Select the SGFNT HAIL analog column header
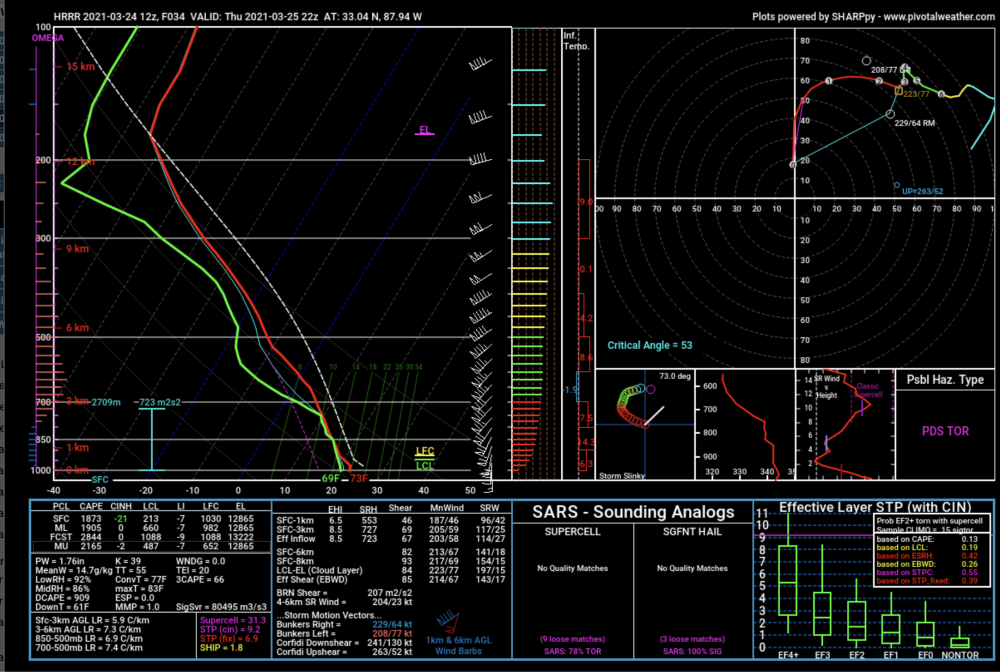The width and height of the screenshot is (1000, 672). point(692,532)
